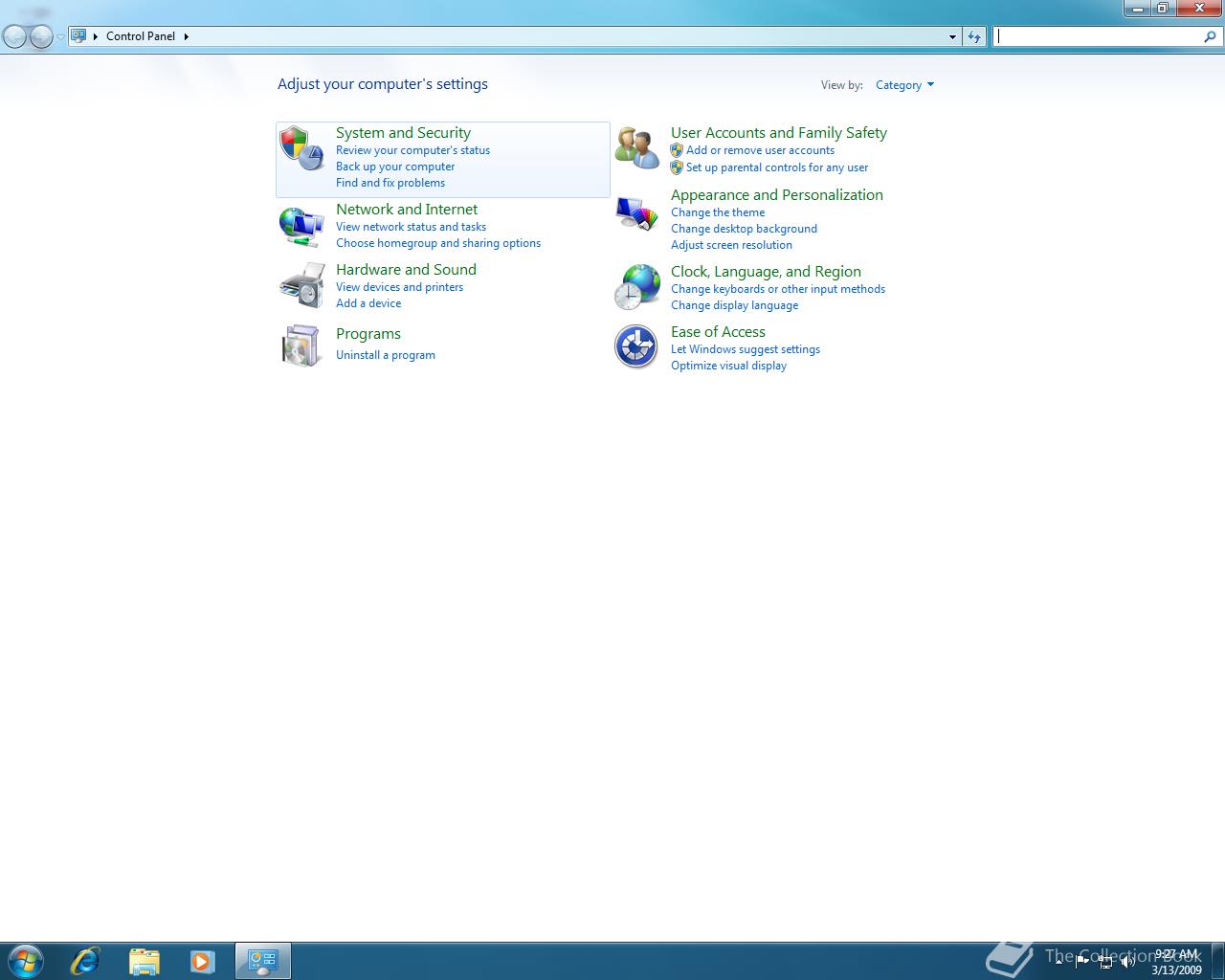Click View devices and printers
Viewport: 1225px width, 980px height.
click(399, 287)
